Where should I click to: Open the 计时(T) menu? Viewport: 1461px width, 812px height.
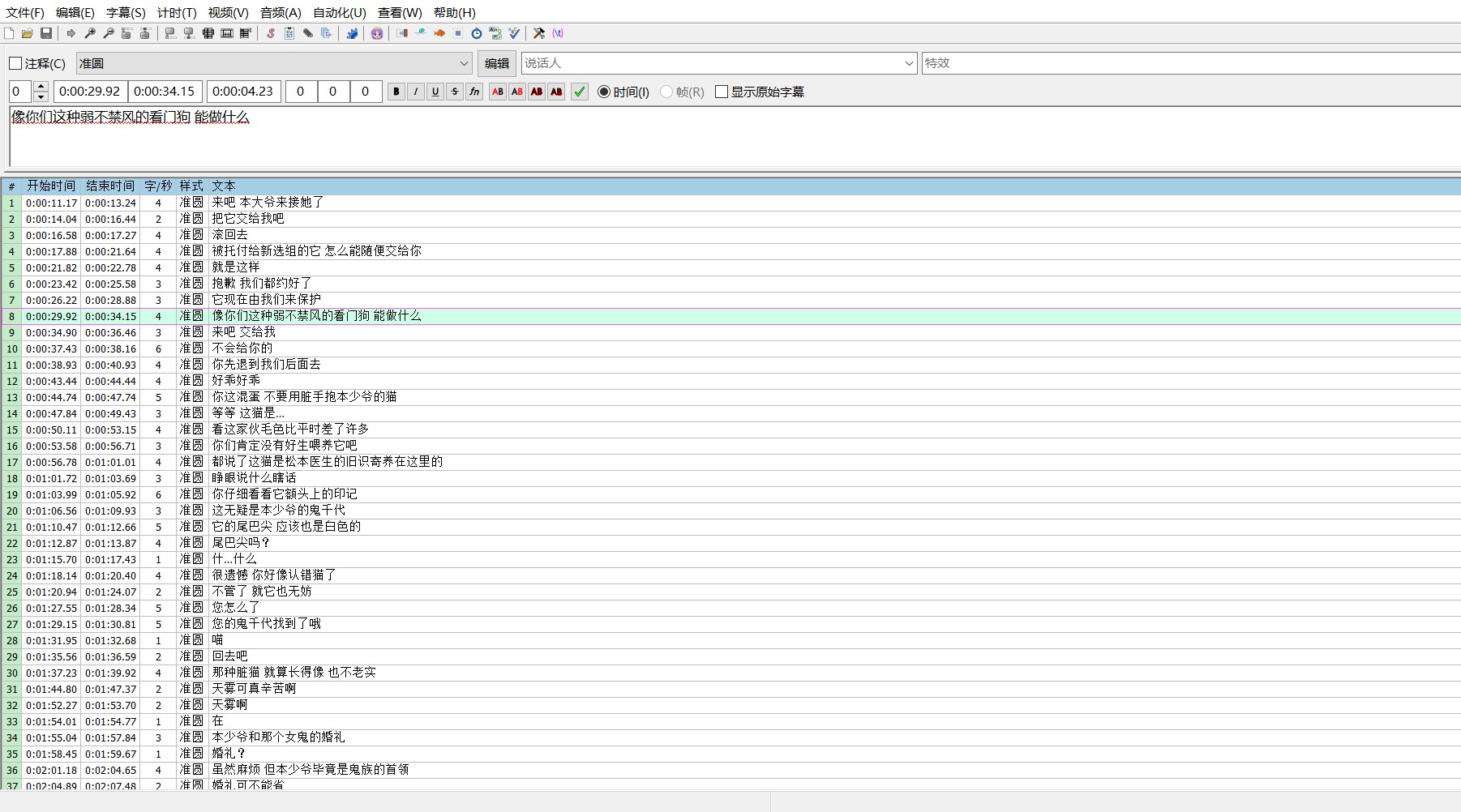[x=177, y=13]
